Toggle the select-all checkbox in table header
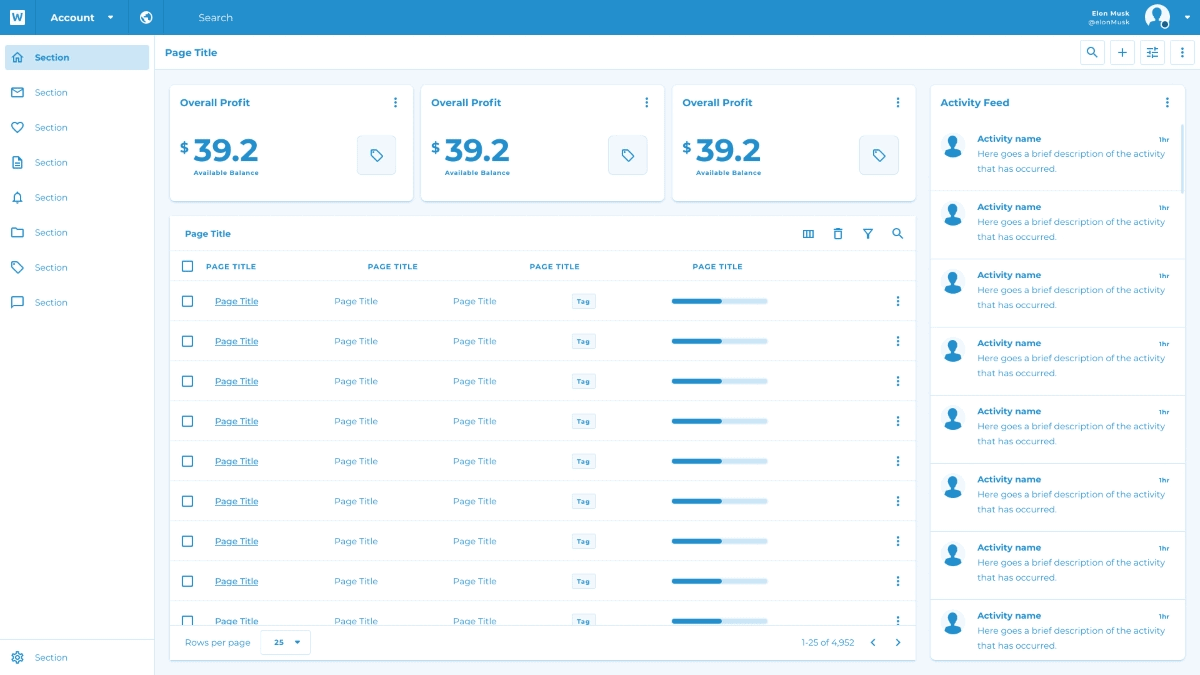 tap(187, 266)
